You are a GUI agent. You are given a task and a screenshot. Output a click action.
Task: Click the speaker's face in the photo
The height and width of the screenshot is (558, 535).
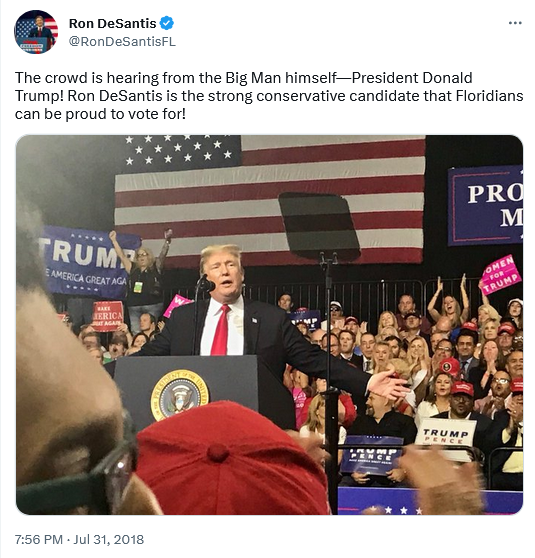tap(223, 274)
